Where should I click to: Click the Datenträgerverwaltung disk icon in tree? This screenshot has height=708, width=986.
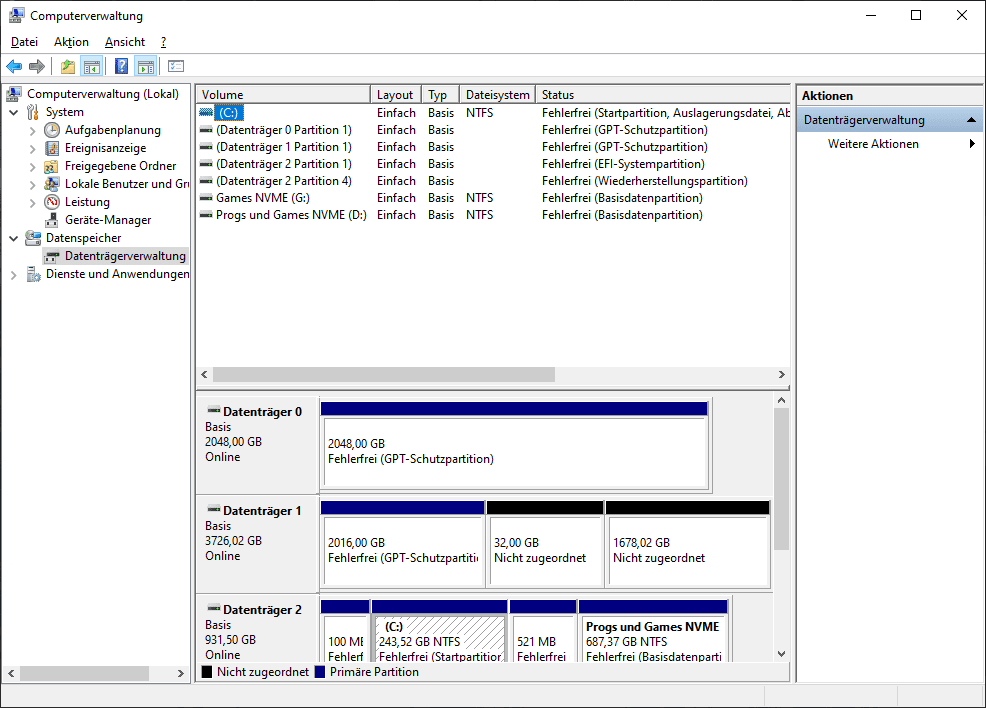coord(52,257)
